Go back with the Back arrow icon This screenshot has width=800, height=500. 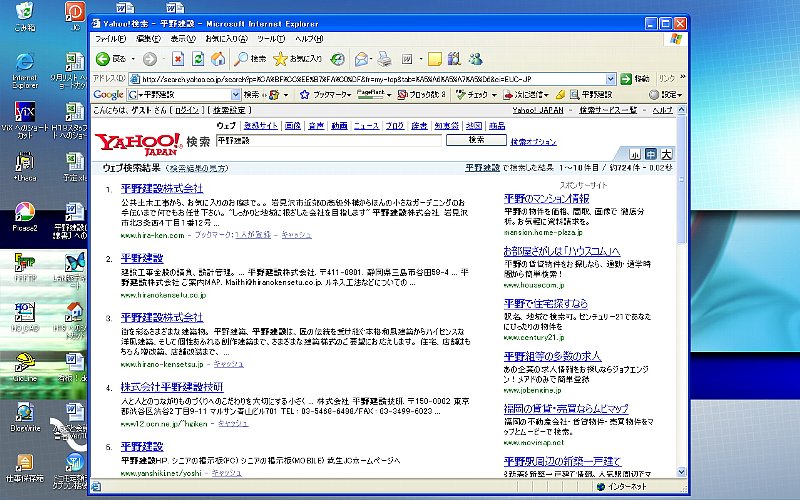pyautogui.click(x=103, y=59)
